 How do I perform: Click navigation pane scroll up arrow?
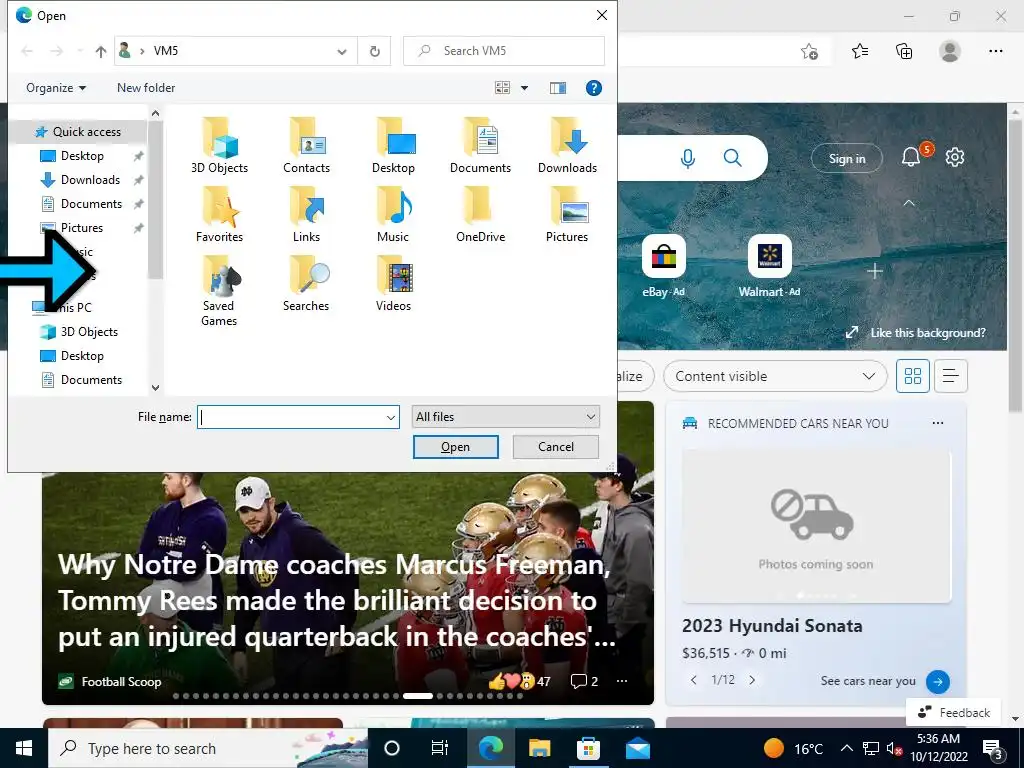click(x=155, y=114)
